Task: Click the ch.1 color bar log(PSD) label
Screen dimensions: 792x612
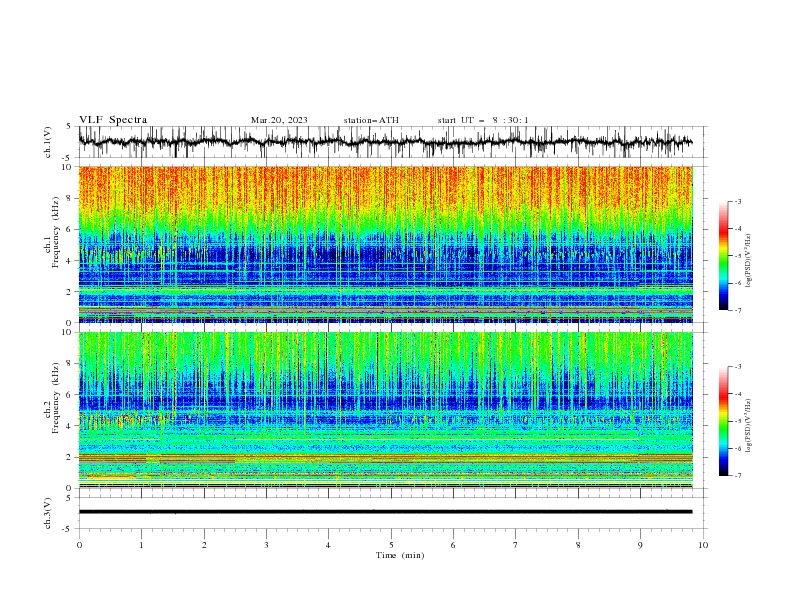Action: 749,261
